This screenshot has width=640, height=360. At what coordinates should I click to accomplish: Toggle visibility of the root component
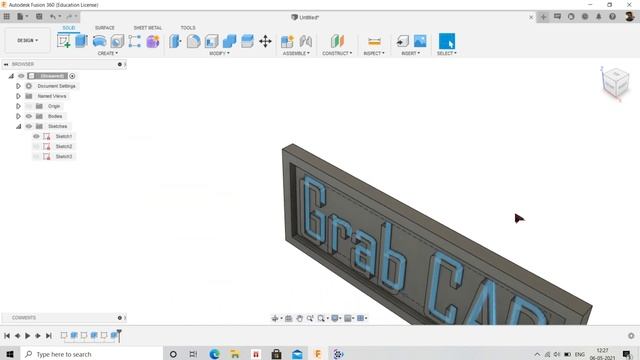click(21, 76)
